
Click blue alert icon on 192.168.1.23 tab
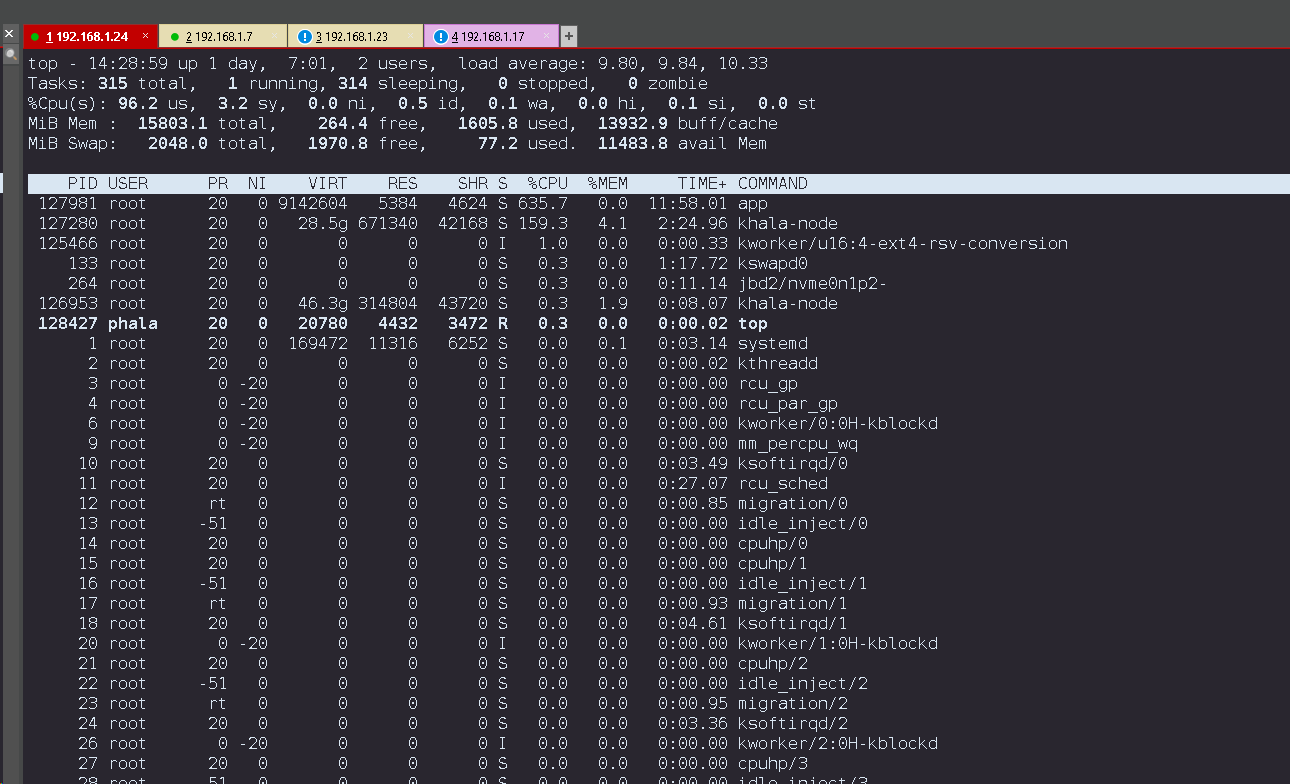(x=304, y=37)
